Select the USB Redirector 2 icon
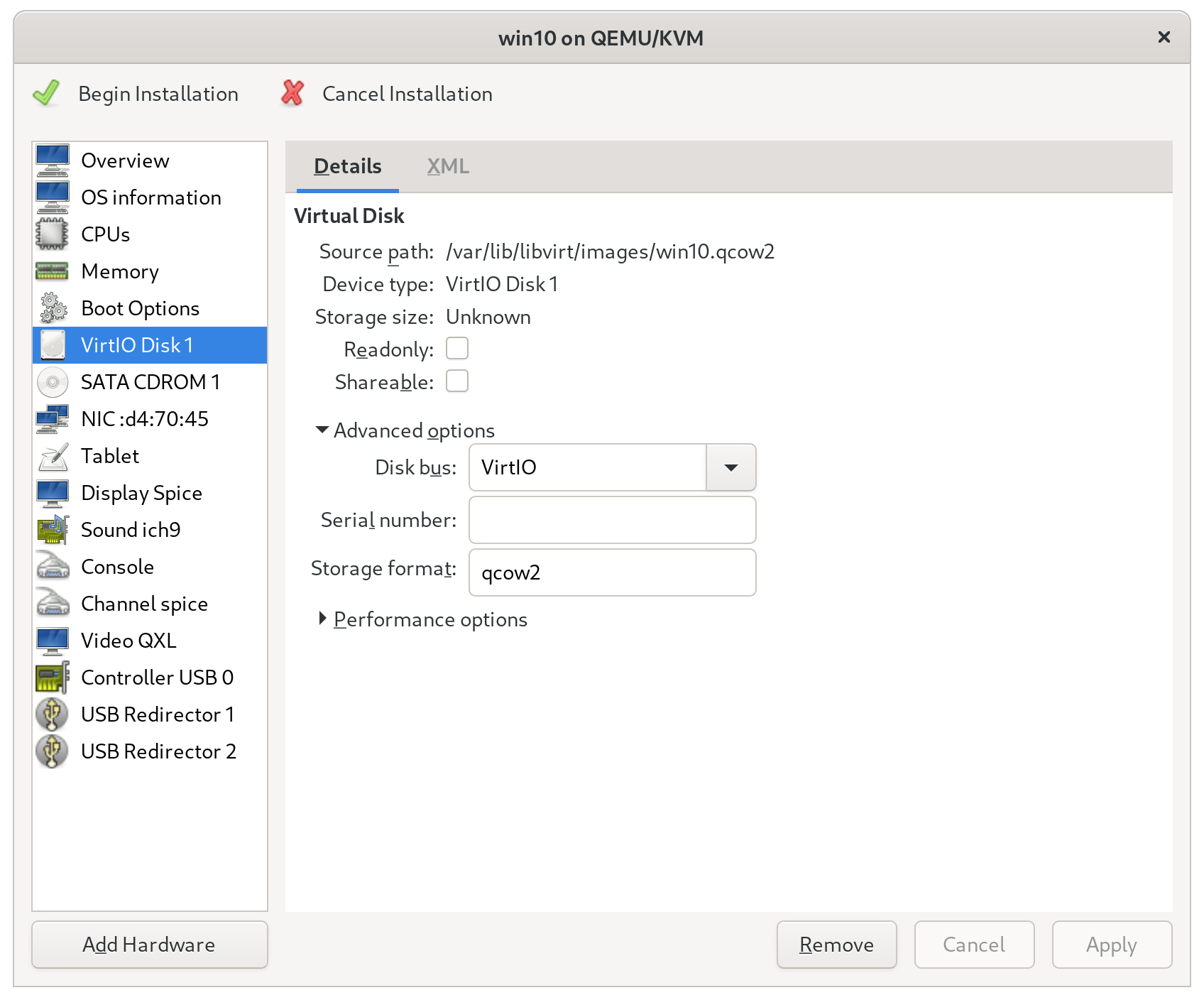Image resolution: width=1204 pixels, height=1000 pixels. click(x=53, y=751)
